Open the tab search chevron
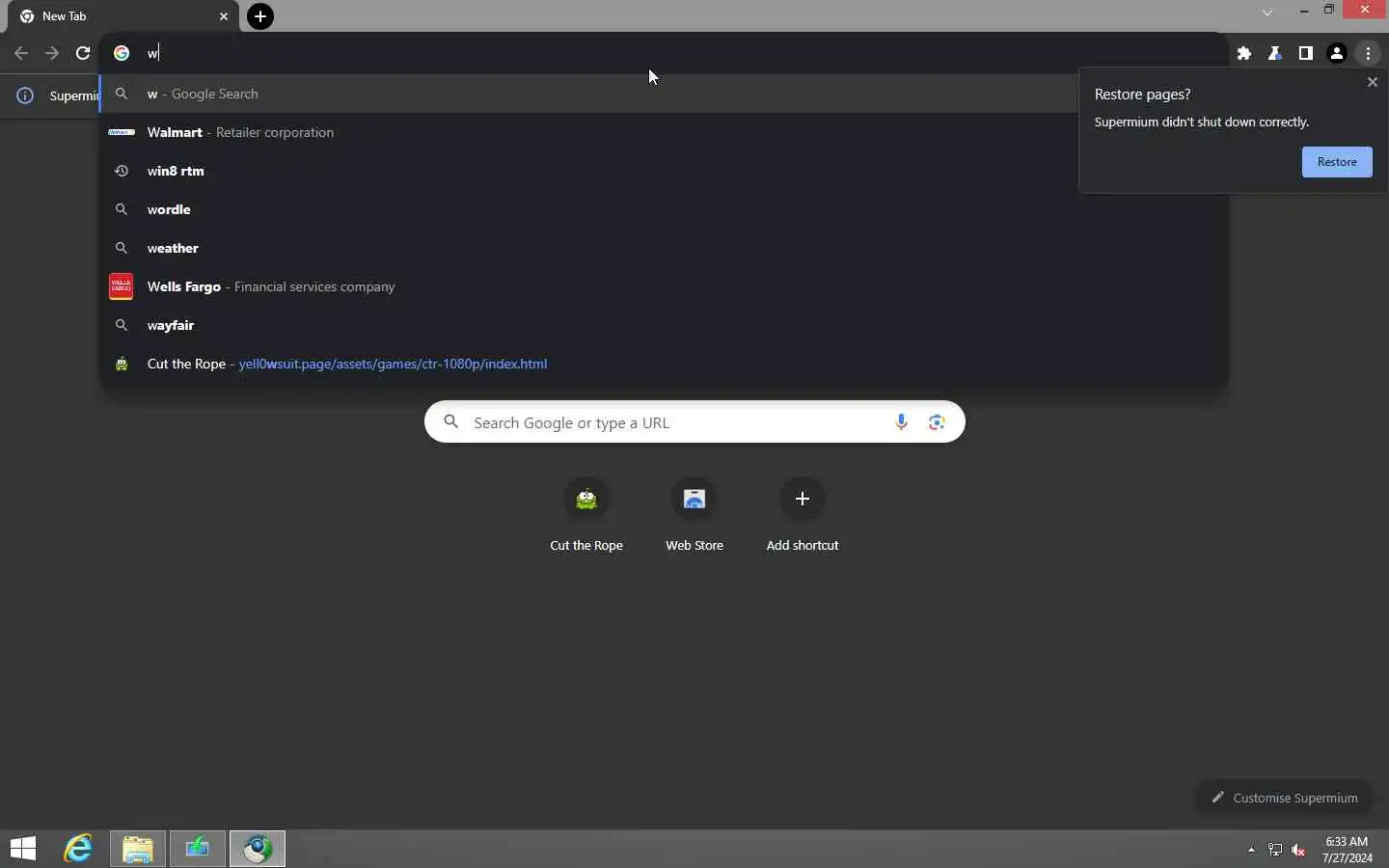This screenshot has height=868, width=1389. (x=1267, y=12)
